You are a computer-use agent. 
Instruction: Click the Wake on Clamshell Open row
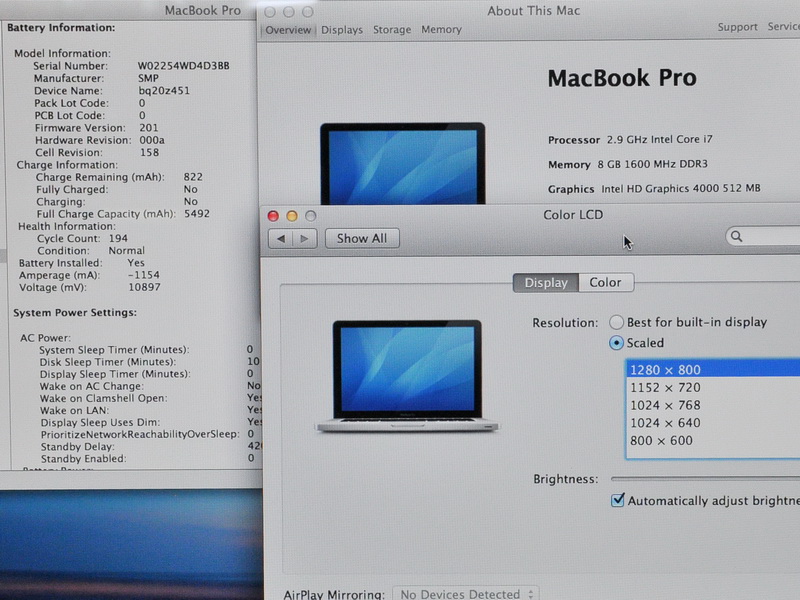pos(151,398)
